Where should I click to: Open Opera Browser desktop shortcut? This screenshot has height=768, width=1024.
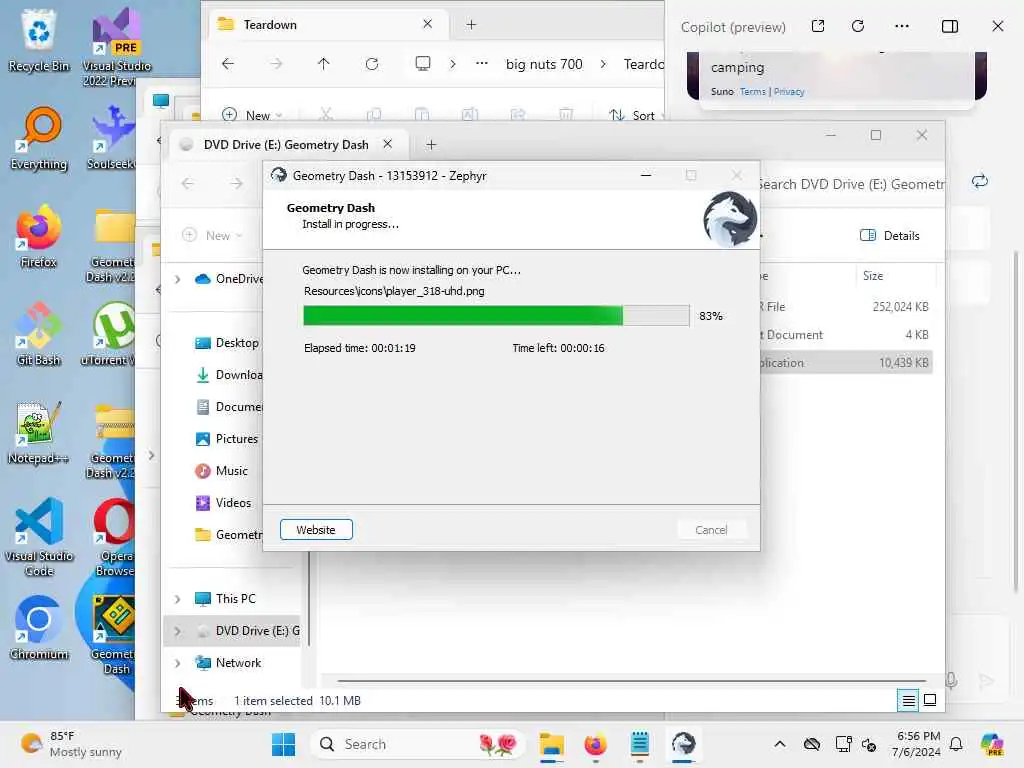click(114, 537)
